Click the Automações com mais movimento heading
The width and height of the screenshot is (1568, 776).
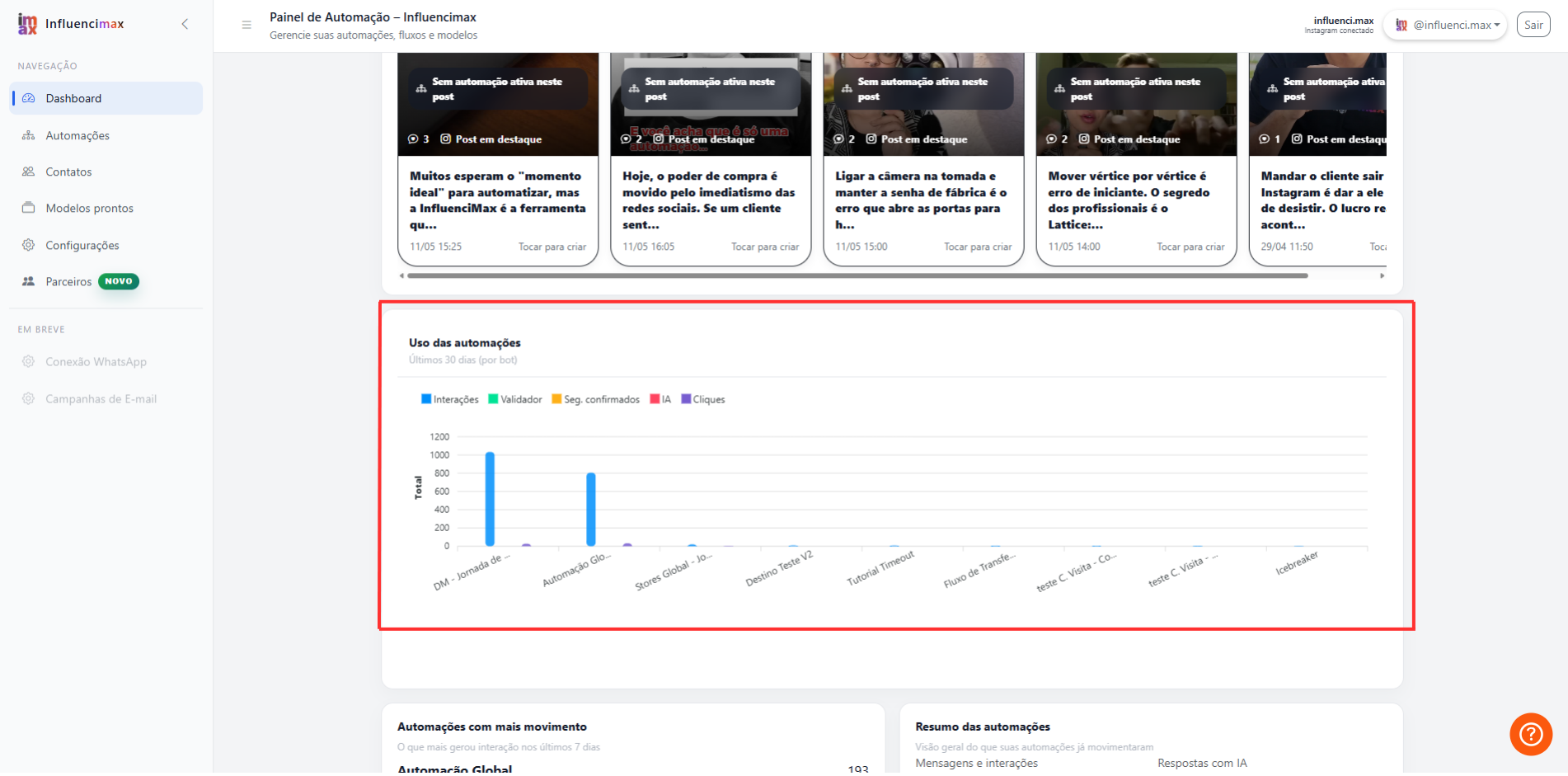click(492, 727)
